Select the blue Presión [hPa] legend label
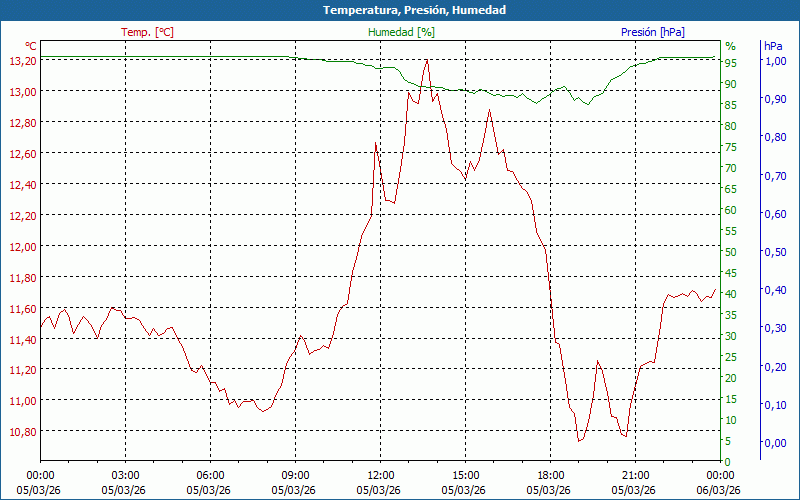Screen dimensions: 800x500 [x=652, y=32]
